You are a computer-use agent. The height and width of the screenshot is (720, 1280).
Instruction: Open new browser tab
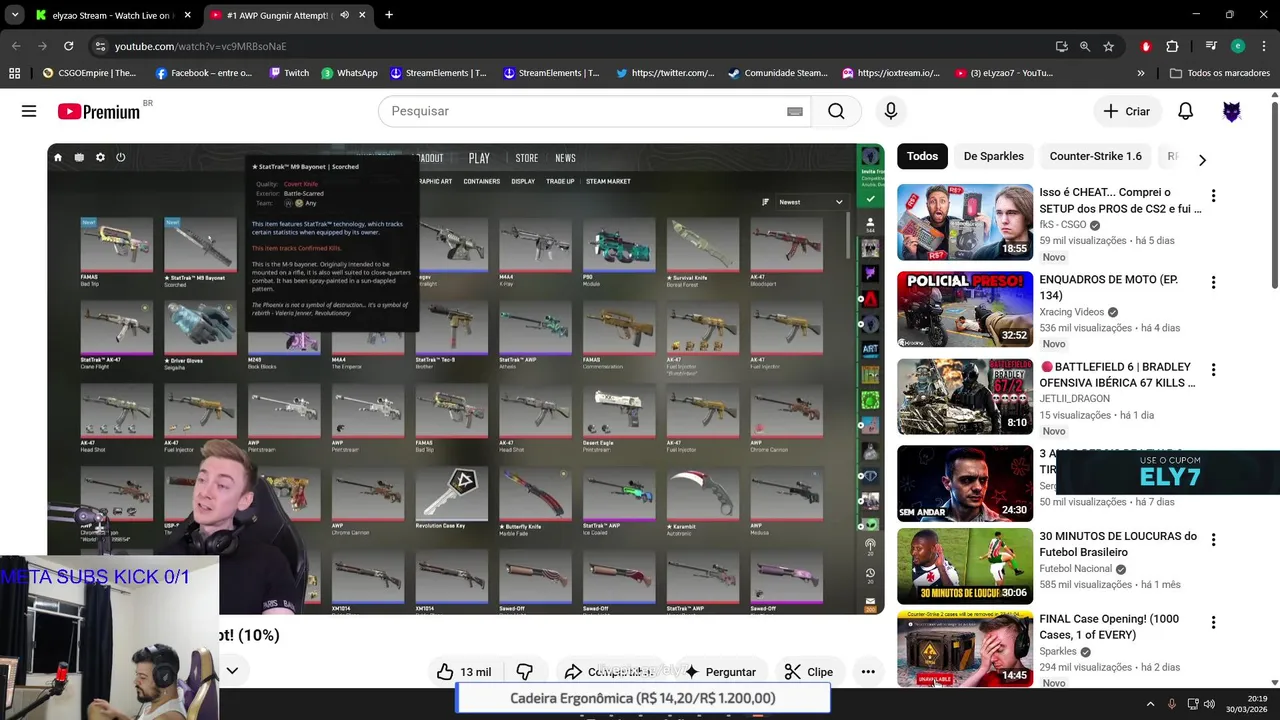389,15
